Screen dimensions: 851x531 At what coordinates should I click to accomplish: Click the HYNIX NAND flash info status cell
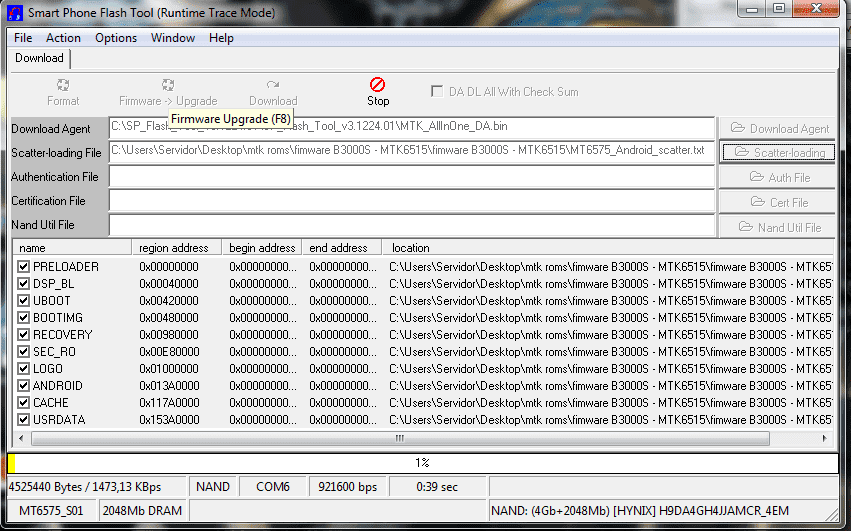pos(662,511)
